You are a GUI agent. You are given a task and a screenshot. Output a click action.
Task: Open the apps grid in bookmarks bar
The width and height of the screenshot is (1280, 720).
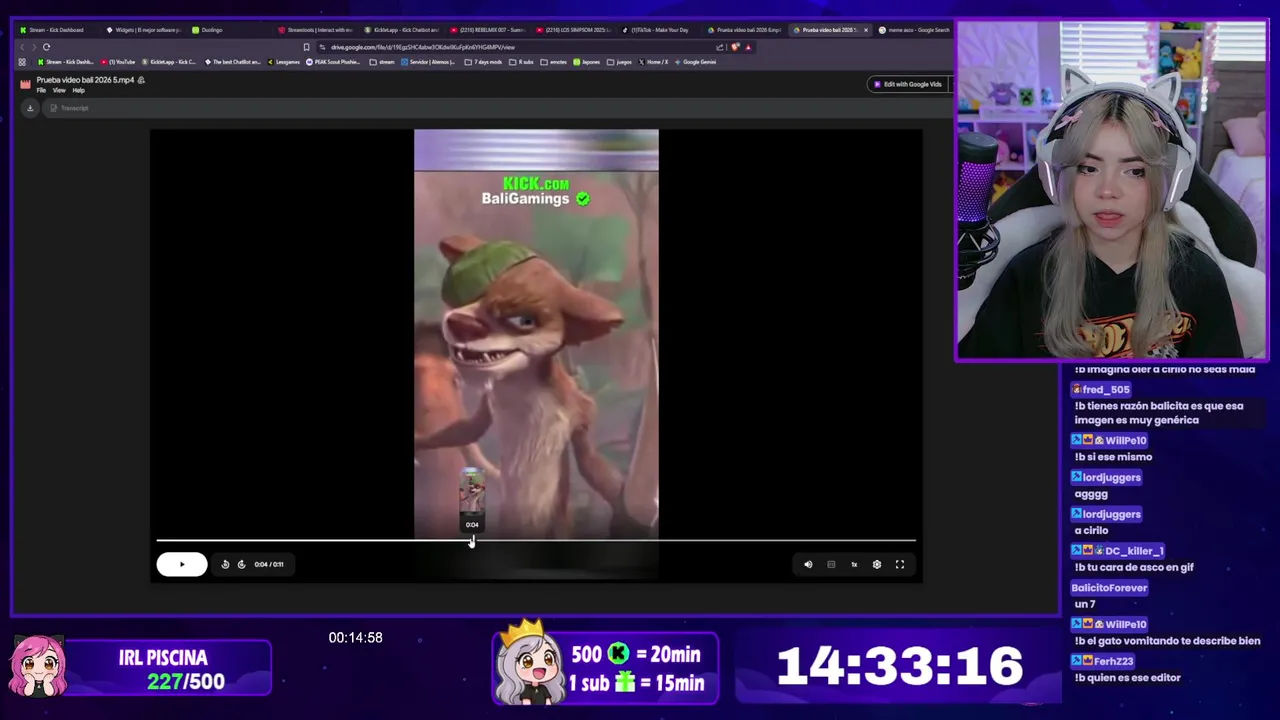pos(22,62)
